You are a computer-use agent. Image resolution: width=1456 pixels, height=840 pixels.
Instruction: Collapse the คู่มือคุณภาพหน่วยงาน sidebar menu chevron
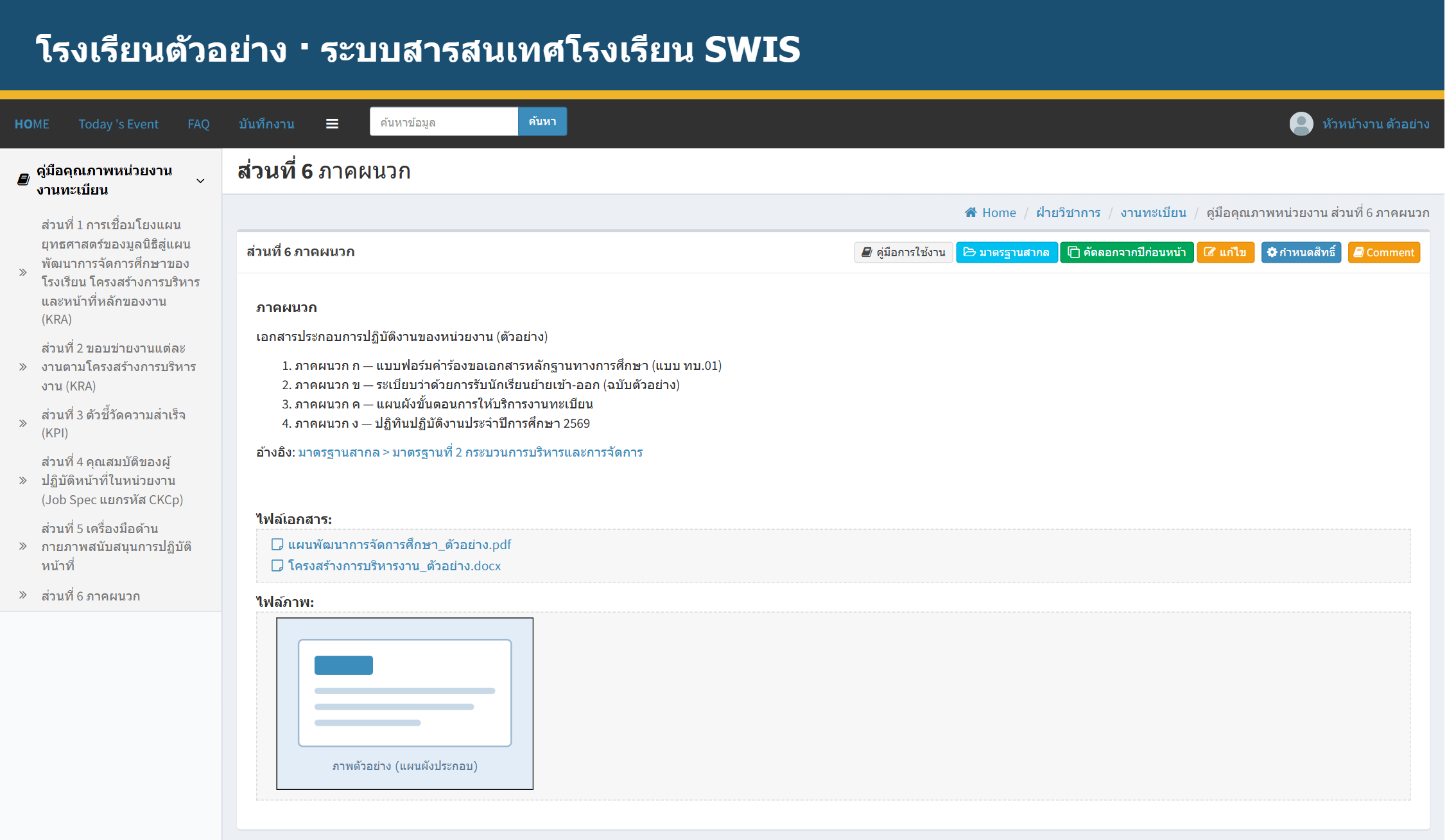tap(200, 180)
